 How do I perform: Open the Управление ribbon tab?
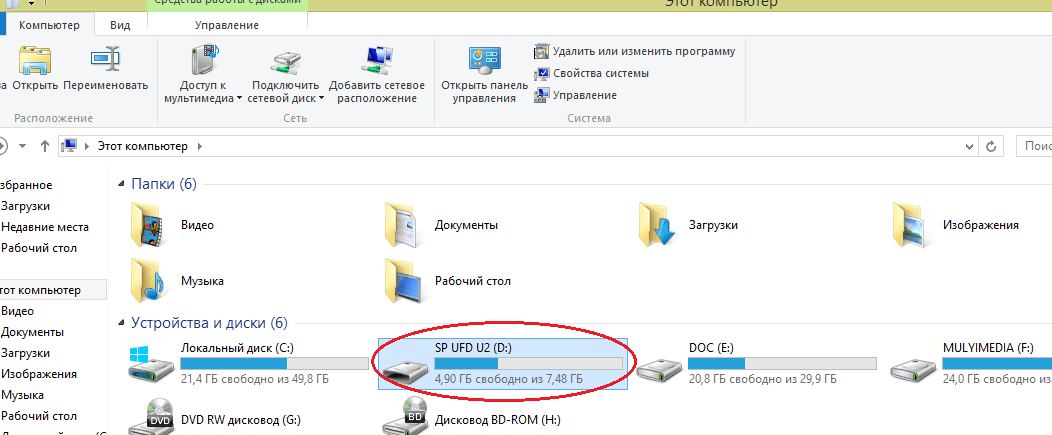227,26
